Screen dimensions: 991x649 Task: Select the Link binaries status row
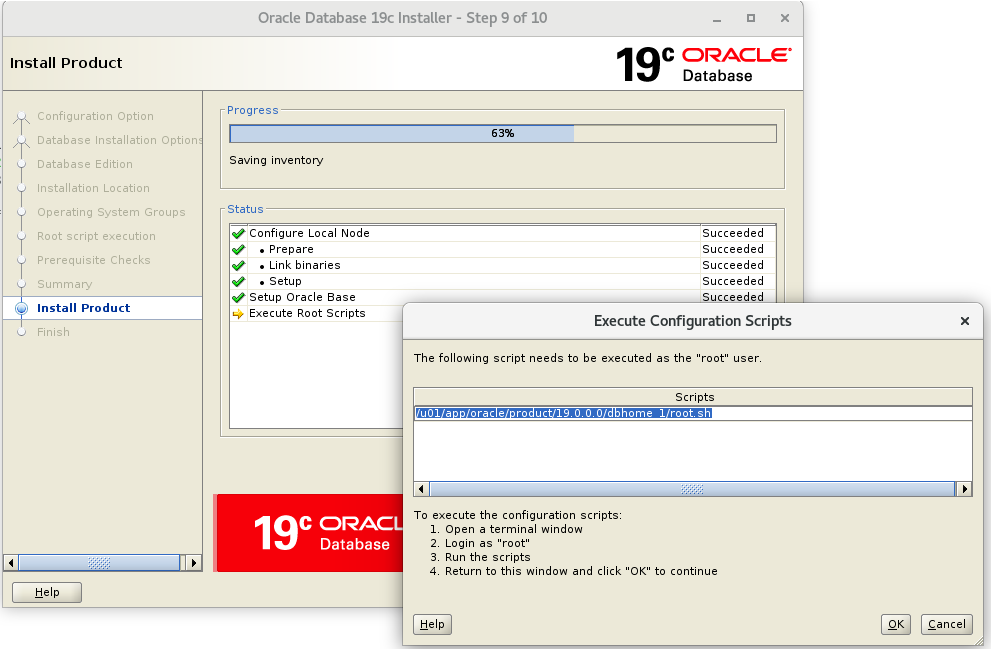point(503,265)
